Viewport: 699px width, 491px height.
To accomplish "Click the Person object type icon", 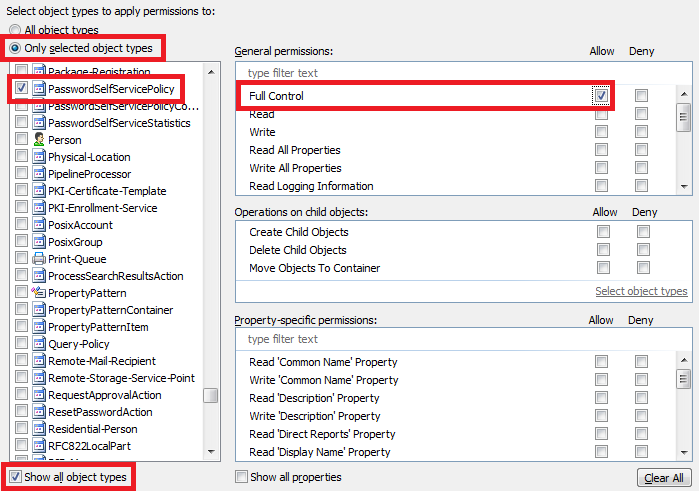I will click(39, 140).
